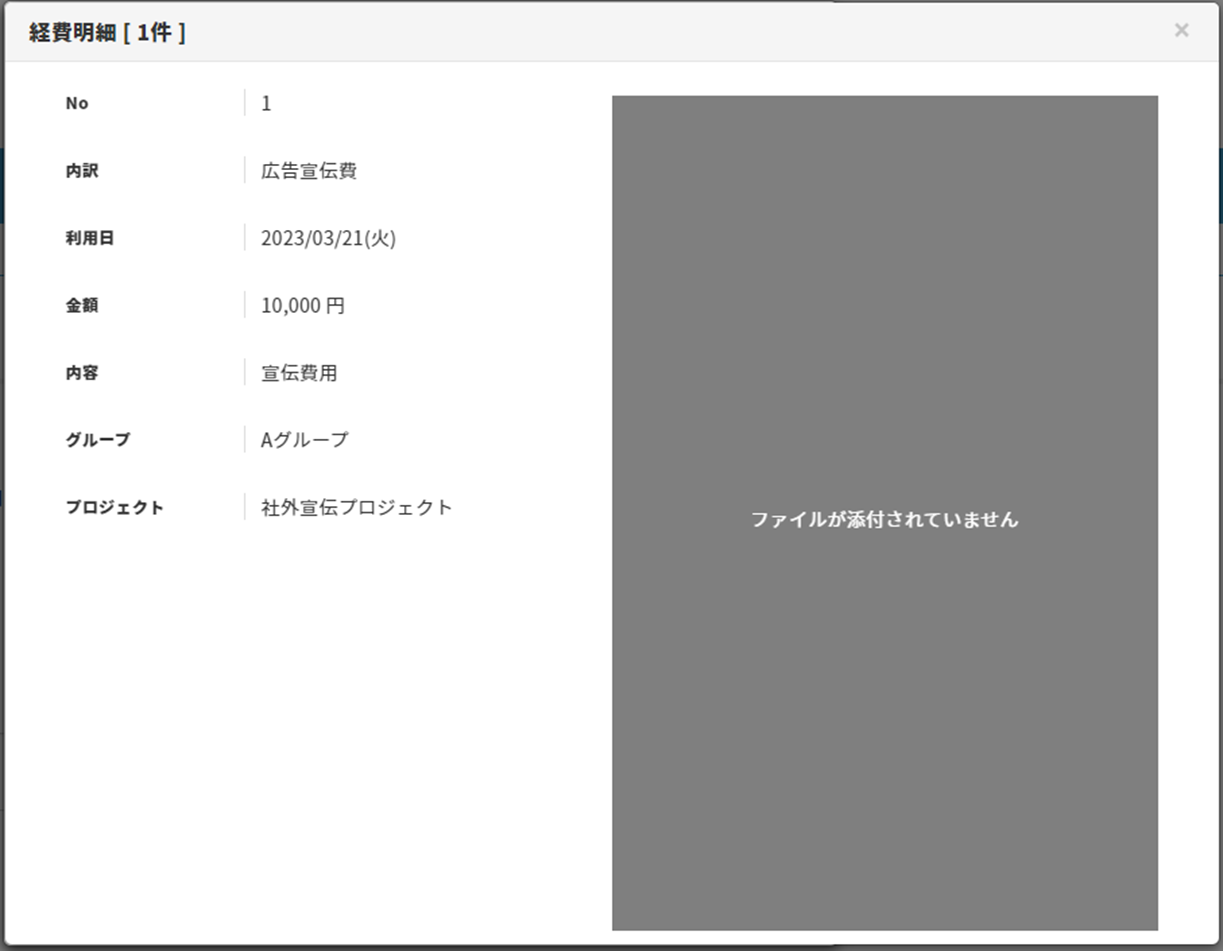The image size is (1223, 951).
Task: Select the No value 1
Action: click(x=266, y=103)
